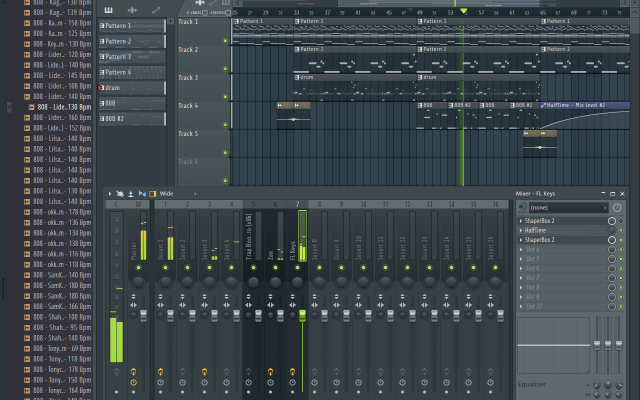Toggle HalfTime effect enable LED

click(x=621, y=231)
